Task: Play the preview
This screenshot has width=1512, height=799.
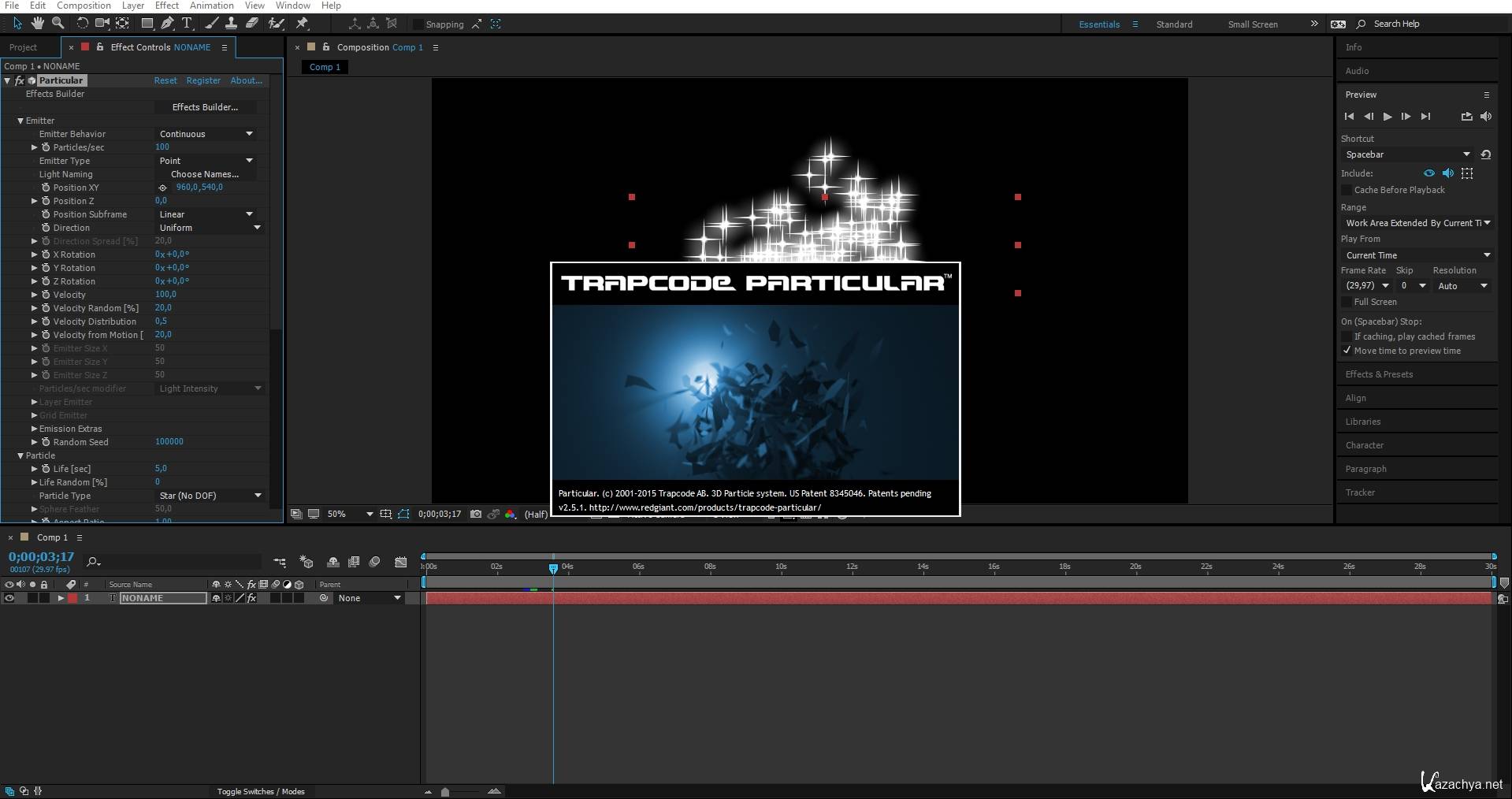Action: click(1388, 117)
